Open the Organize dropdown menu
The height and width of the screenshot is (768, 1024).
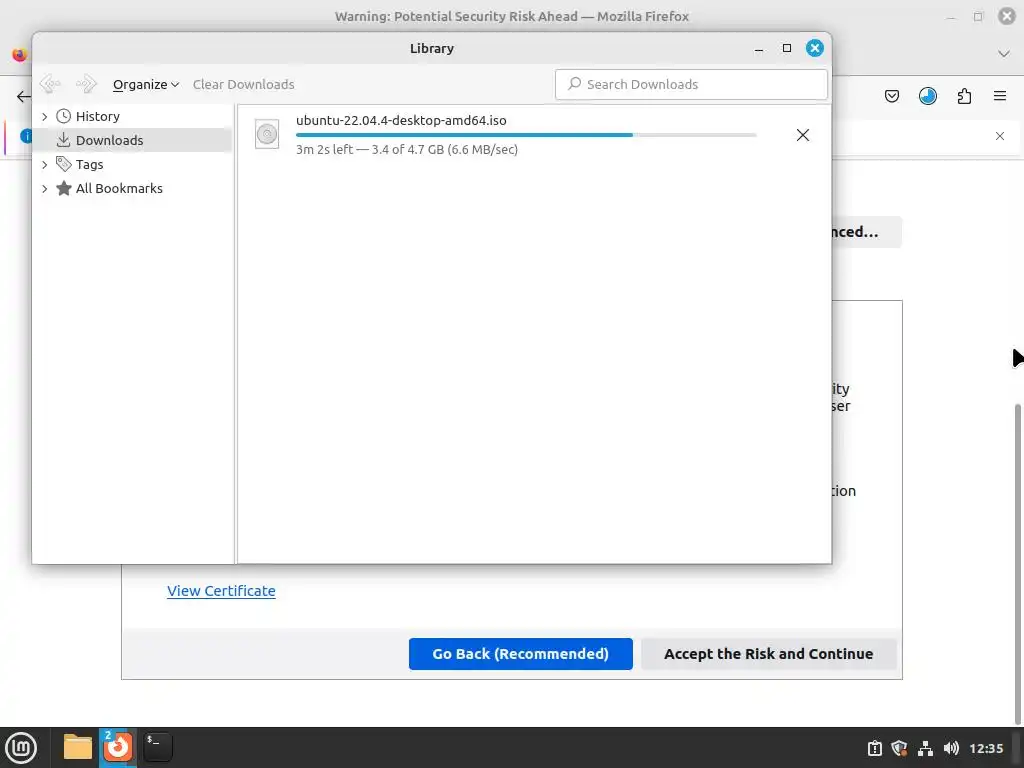(x=146, y=84)
